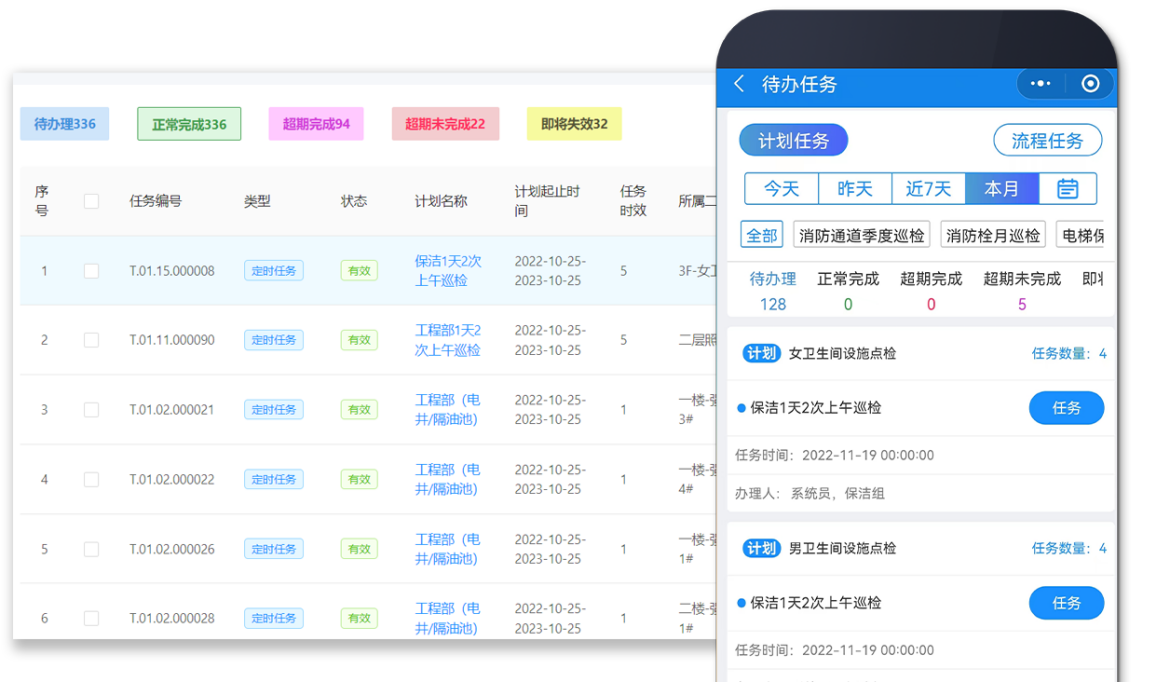Open the more options (•••) menu icon
Image resolution: width=1170 pixels, height=682 pixels.
point(1040,84)
